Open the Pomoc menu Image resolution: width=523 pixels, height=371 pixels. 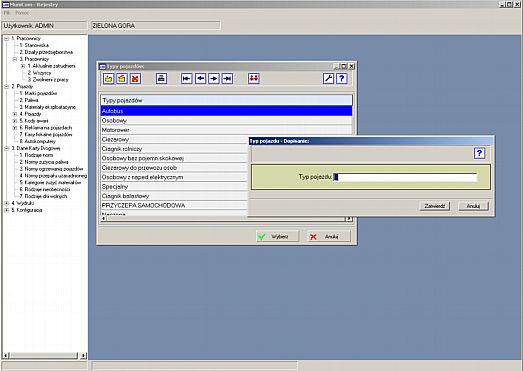tap(22, 13)
